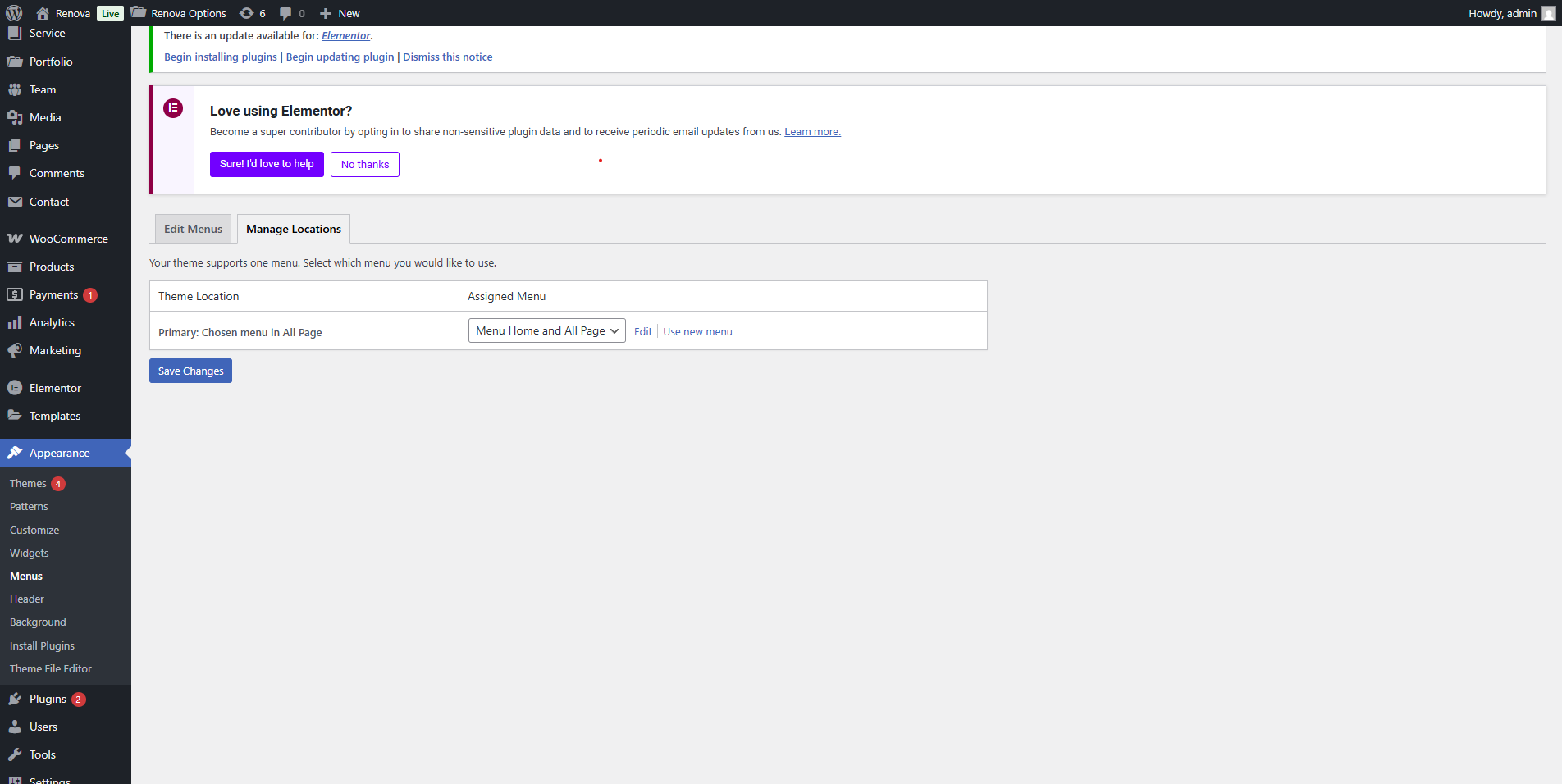Open Theme File Editor submenu item

[x=51, y=669]
